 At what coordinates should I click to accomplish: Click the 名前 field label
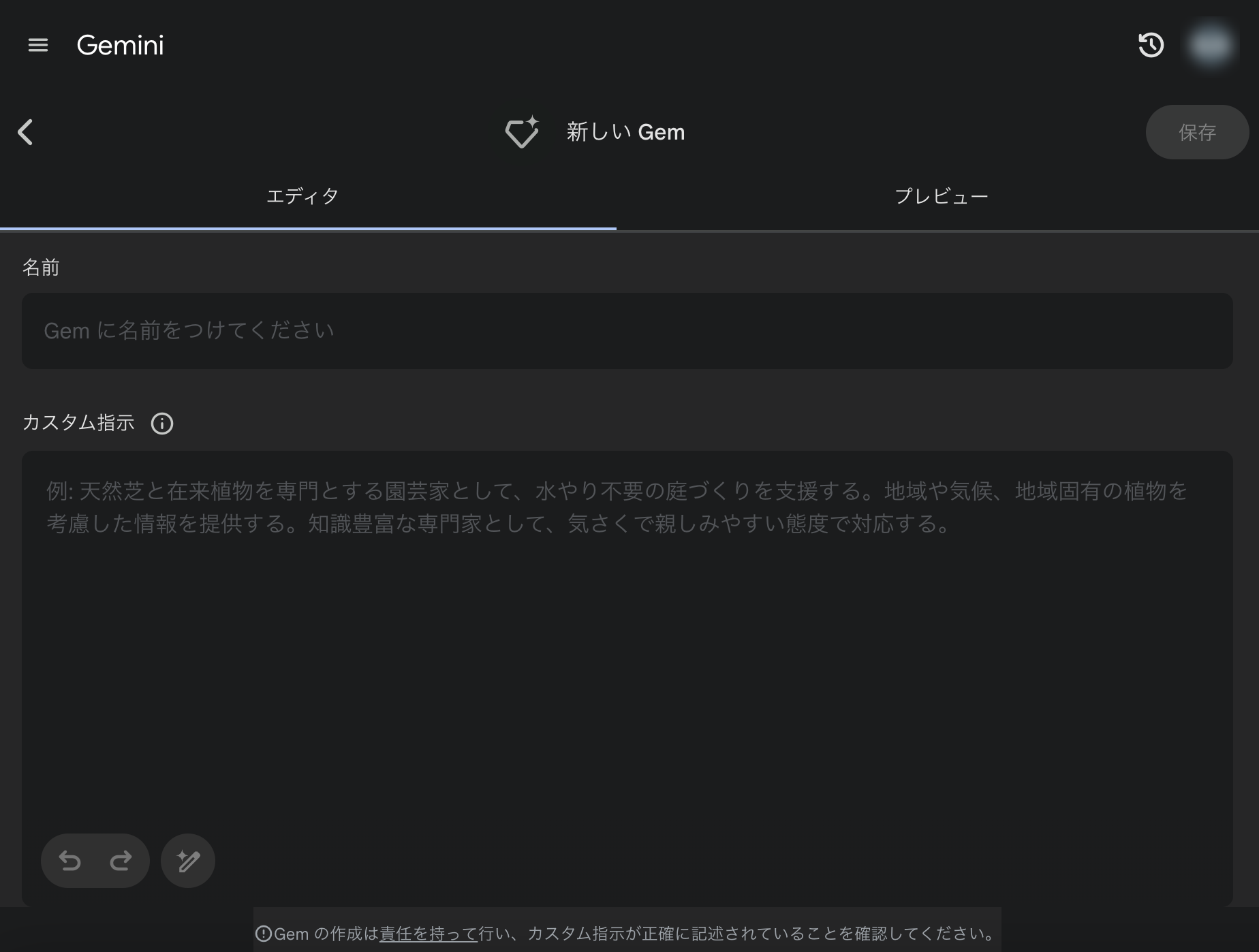click(41, 267)
